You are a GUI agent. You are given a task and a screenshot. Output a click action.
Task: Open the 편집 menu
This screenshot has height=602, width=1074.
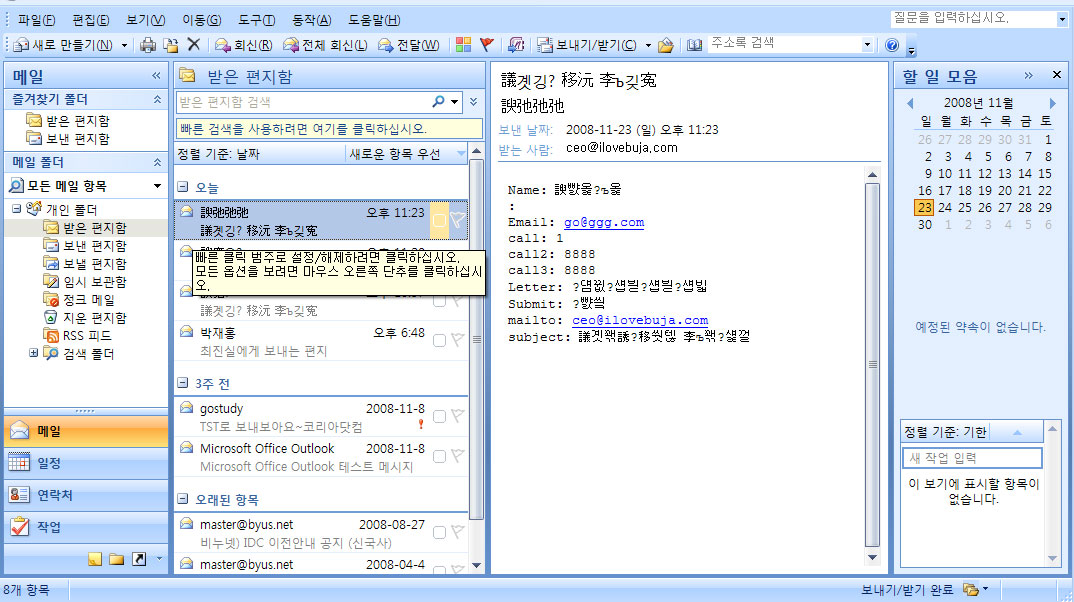(90, 20)
